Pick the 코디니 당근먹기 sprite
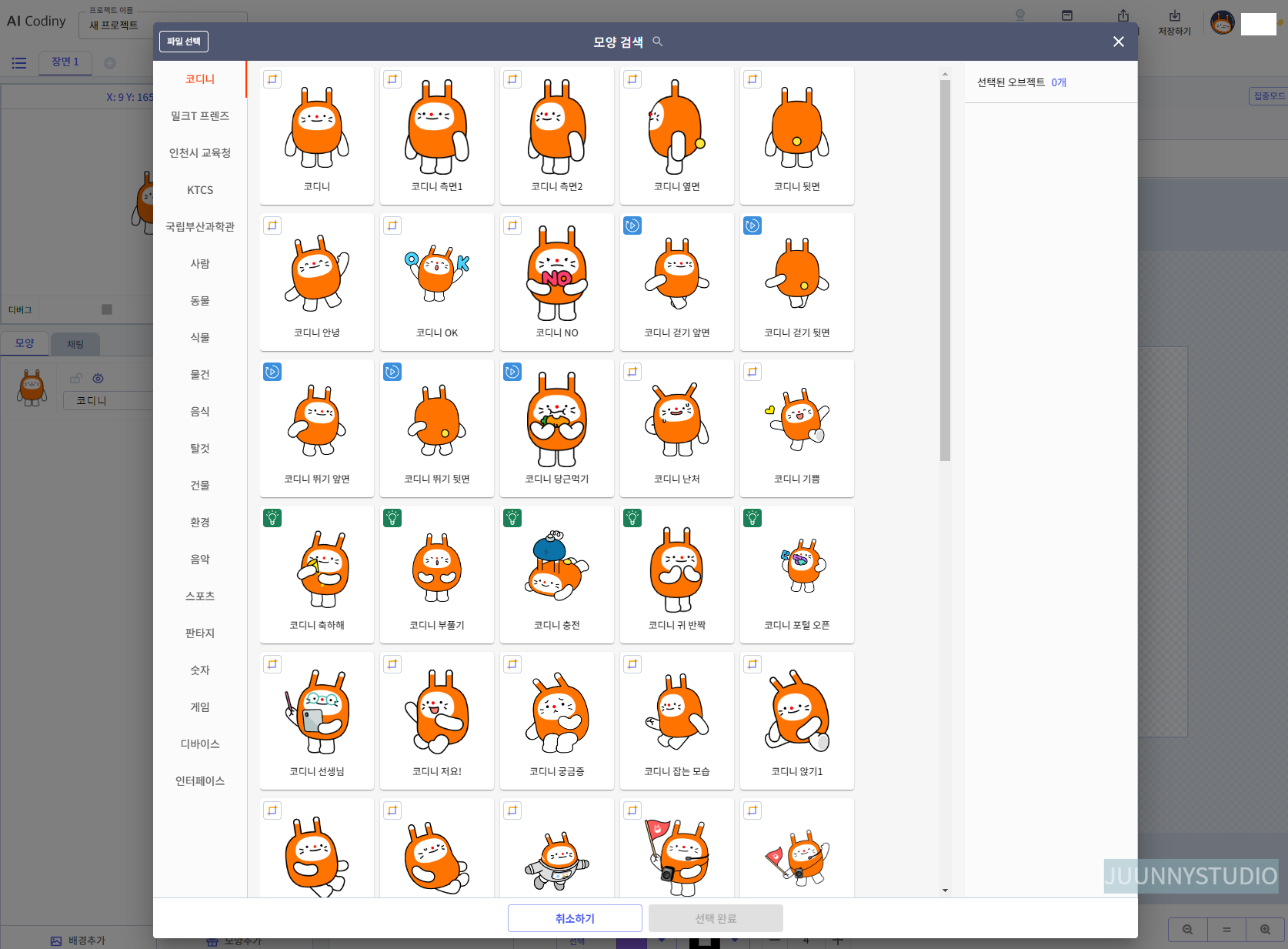Viewport: 1288px width, 949px height. pos(557,428)
